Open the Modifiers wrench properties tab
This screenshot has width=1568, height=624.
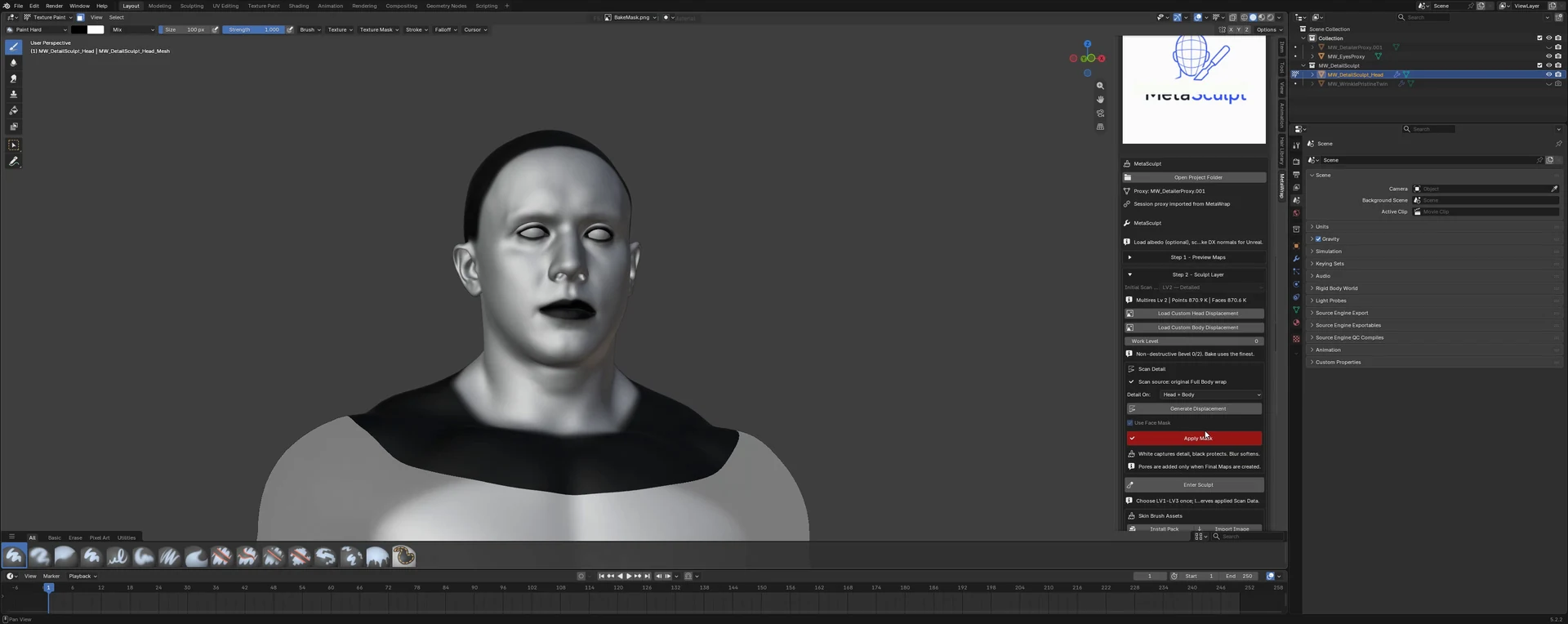[x=1296, y=258]
